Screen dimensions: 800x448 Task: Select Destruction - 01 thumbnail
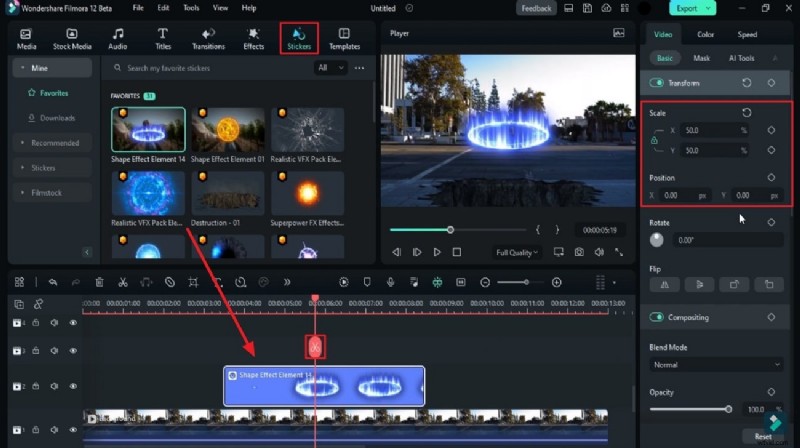228,193
